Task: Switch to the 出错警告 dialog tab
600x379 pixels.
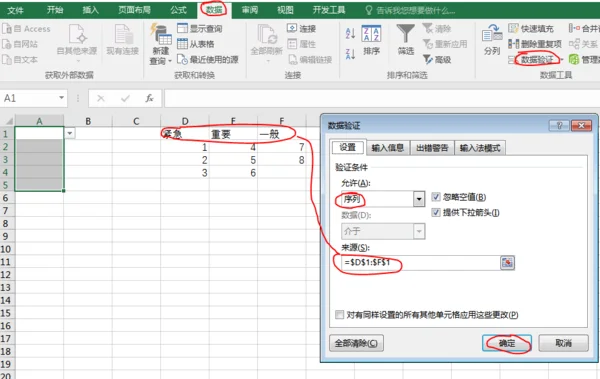Action: click(432, 148)
